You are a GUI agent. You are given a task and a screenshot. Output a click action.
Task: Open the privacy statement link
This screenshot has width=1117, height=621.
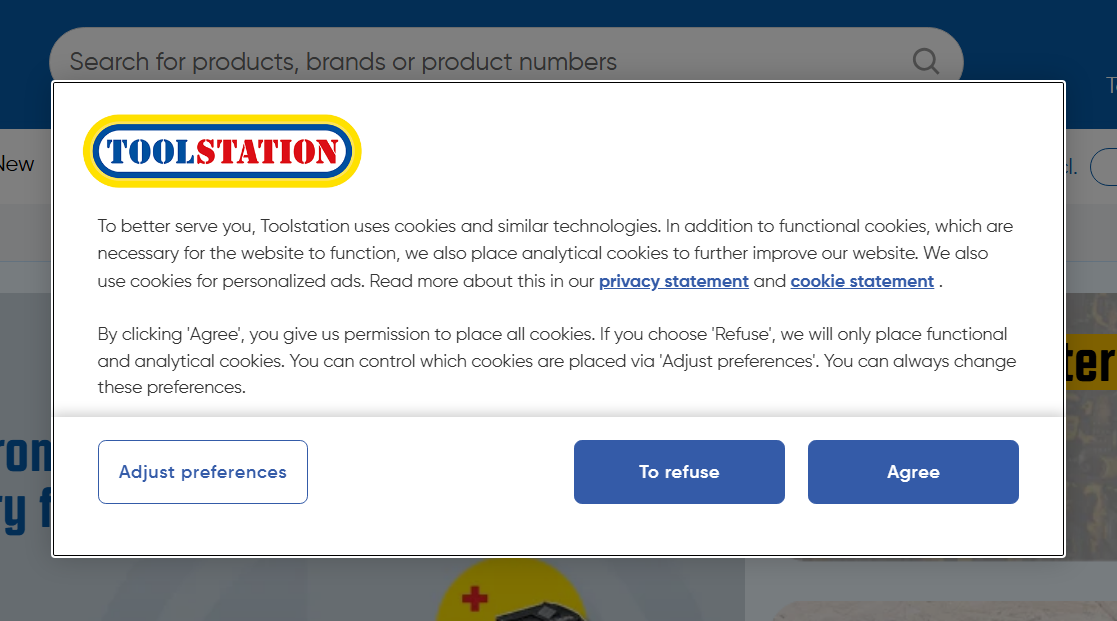673,281
